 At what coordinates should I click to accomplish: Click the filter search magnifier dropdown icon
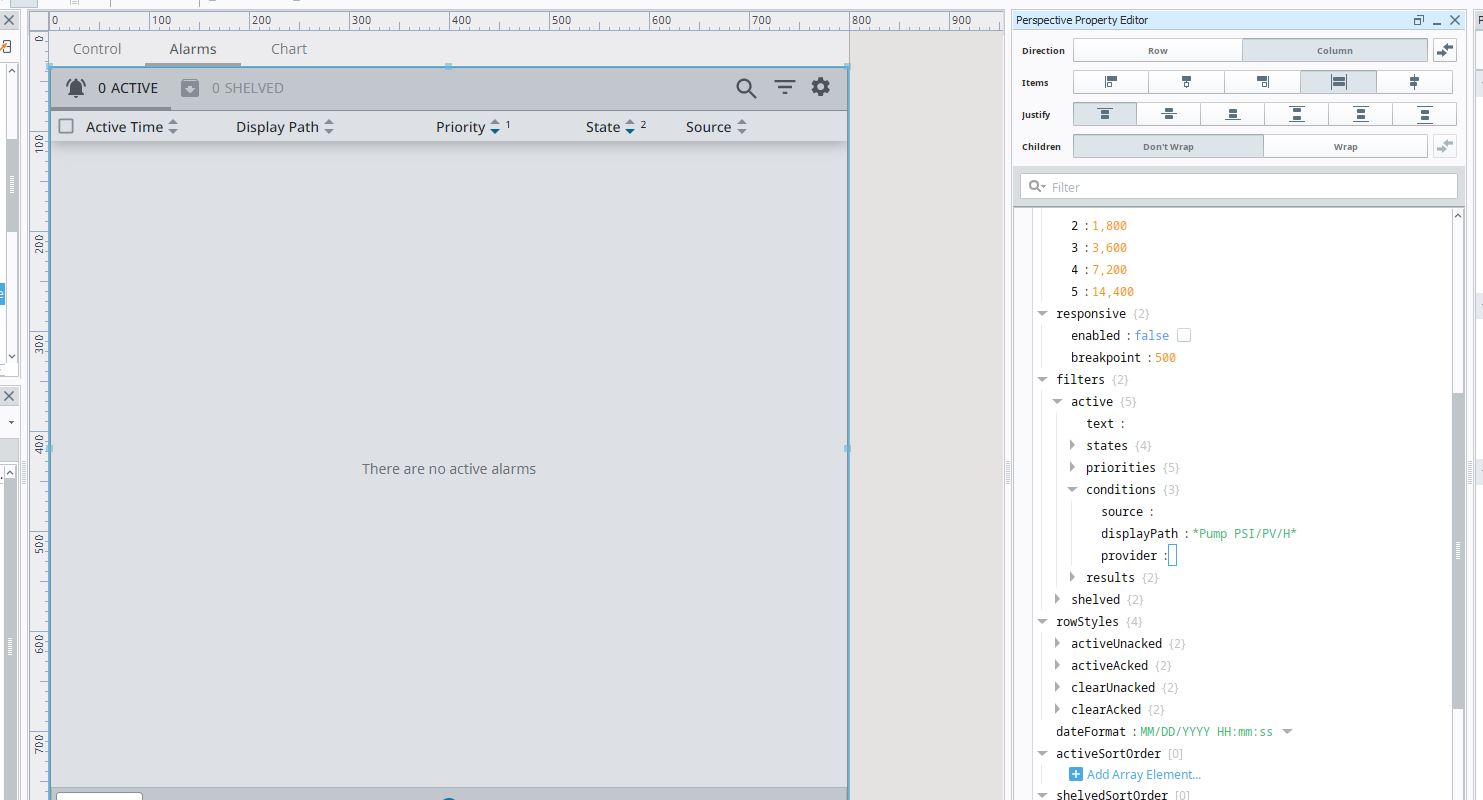coord(1037,187)
